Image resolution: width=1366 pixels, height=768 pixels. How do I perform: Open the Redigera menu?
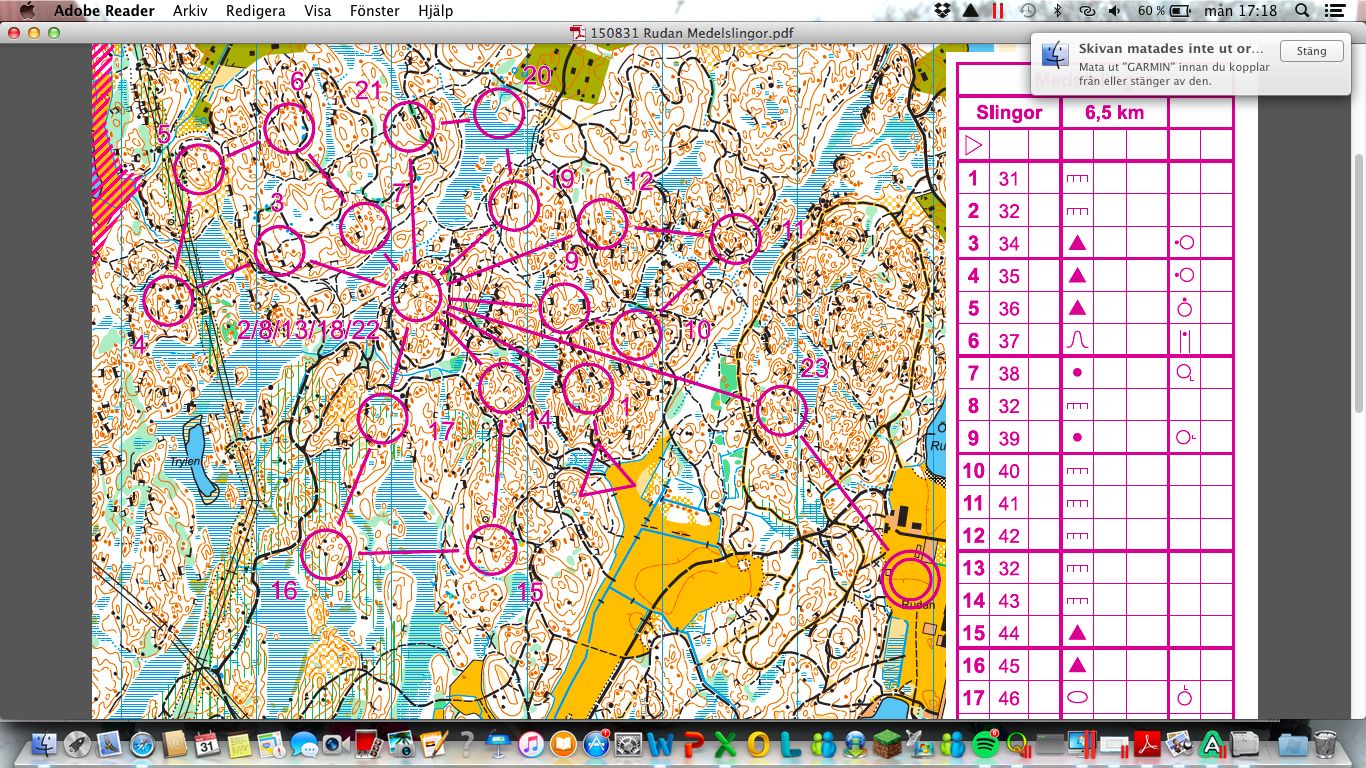pos(255,11)
